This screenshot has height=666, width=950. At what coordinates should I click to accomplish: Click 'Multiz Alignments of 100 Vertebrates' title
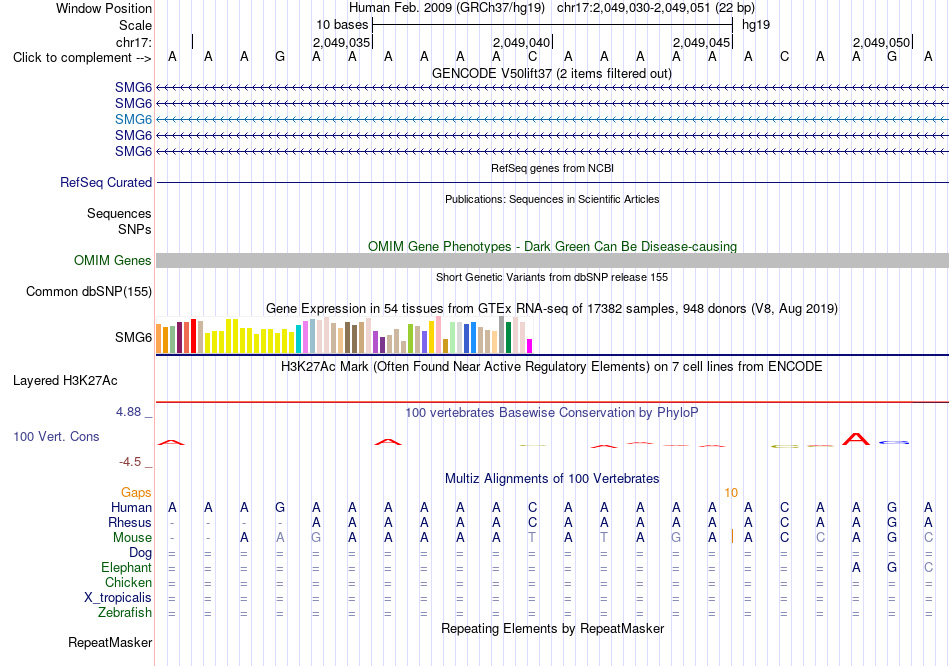[552, 479]
